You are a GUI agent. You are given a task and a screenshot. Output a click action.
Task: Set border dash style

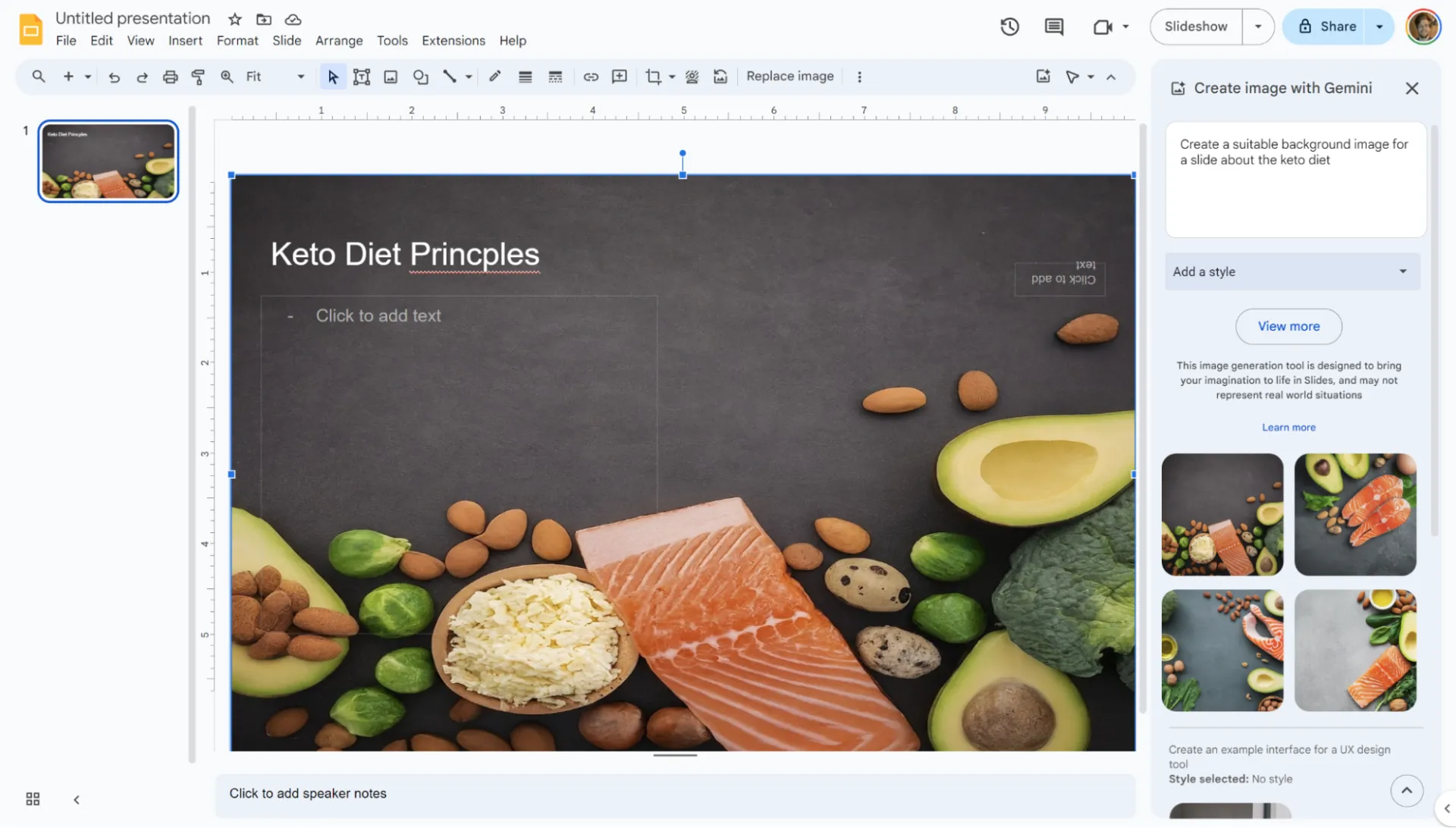[555, 77]
